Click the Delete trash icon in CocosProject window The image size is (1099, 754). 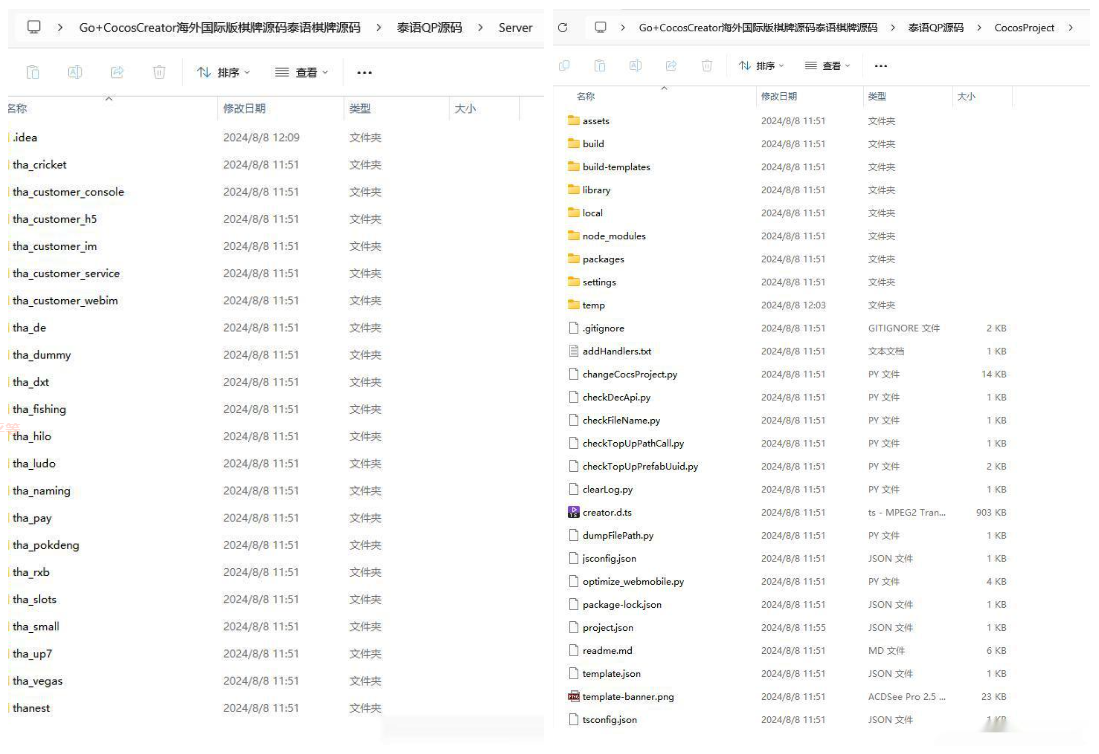[x=707, y=66]
